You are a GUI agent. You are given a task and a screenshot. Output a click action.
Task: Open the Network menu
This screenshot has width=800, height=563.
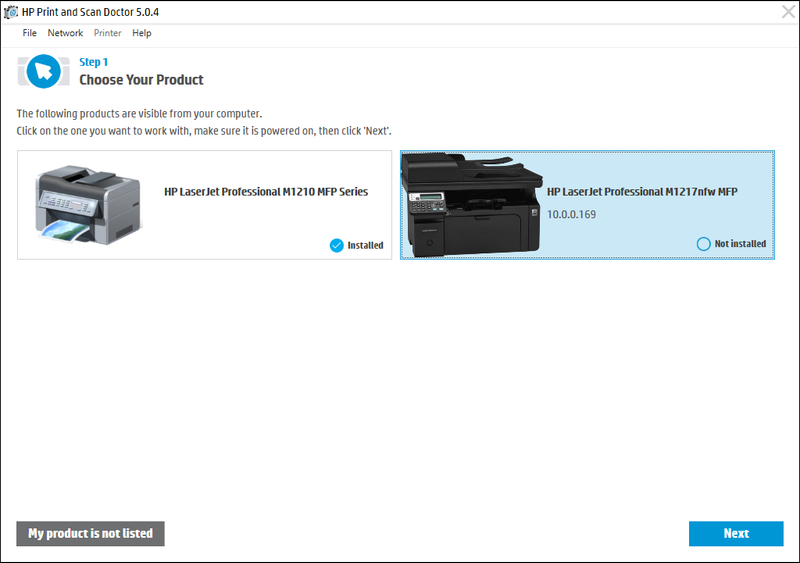coord(65,33)
